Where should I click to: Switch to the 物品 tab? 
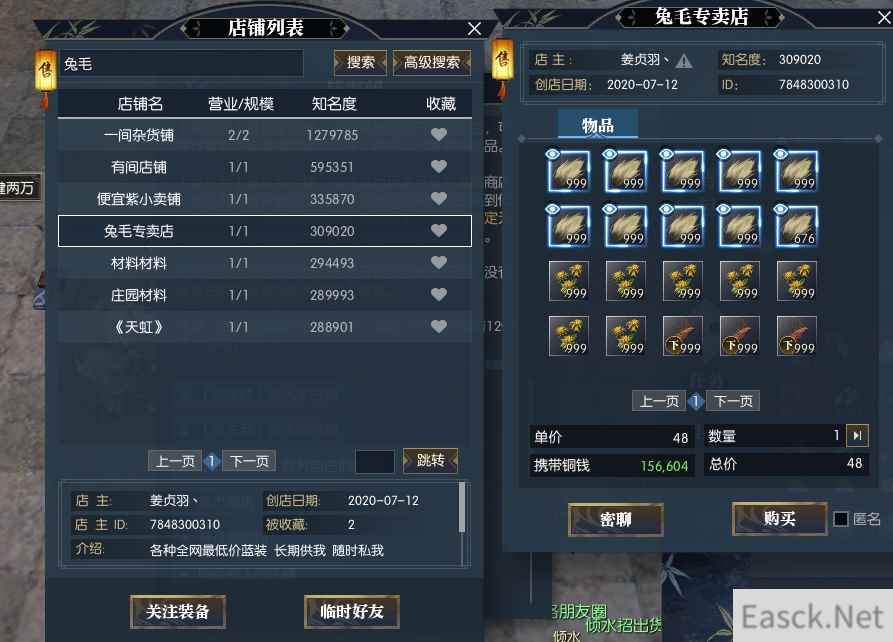(x=597, y=124)
